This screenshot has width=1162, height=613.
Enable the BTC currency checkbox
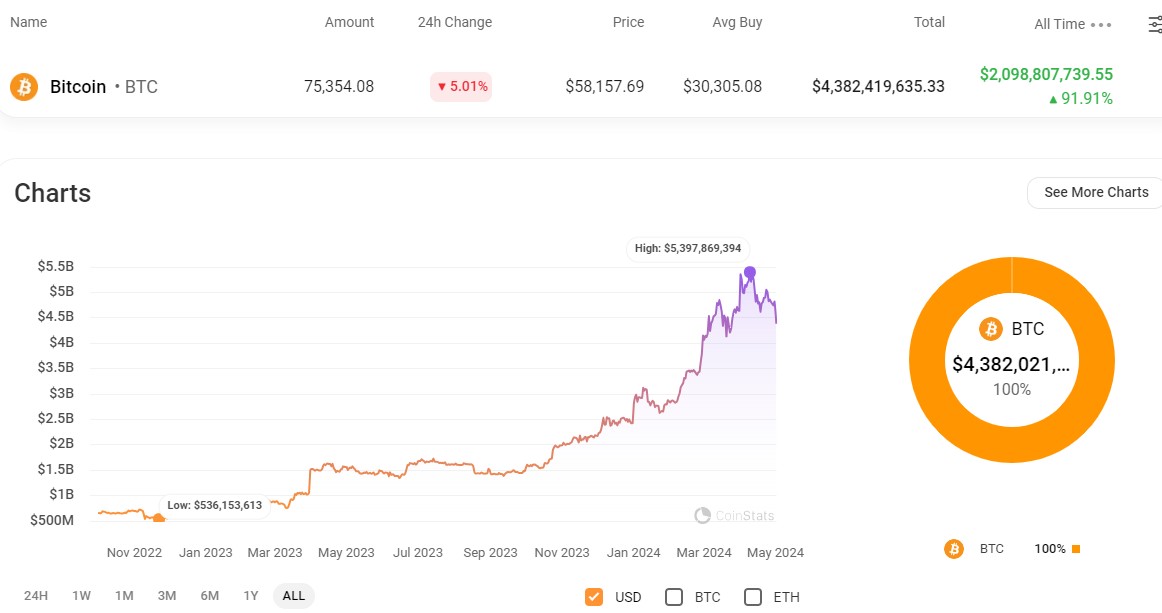(x=674, y=596)
